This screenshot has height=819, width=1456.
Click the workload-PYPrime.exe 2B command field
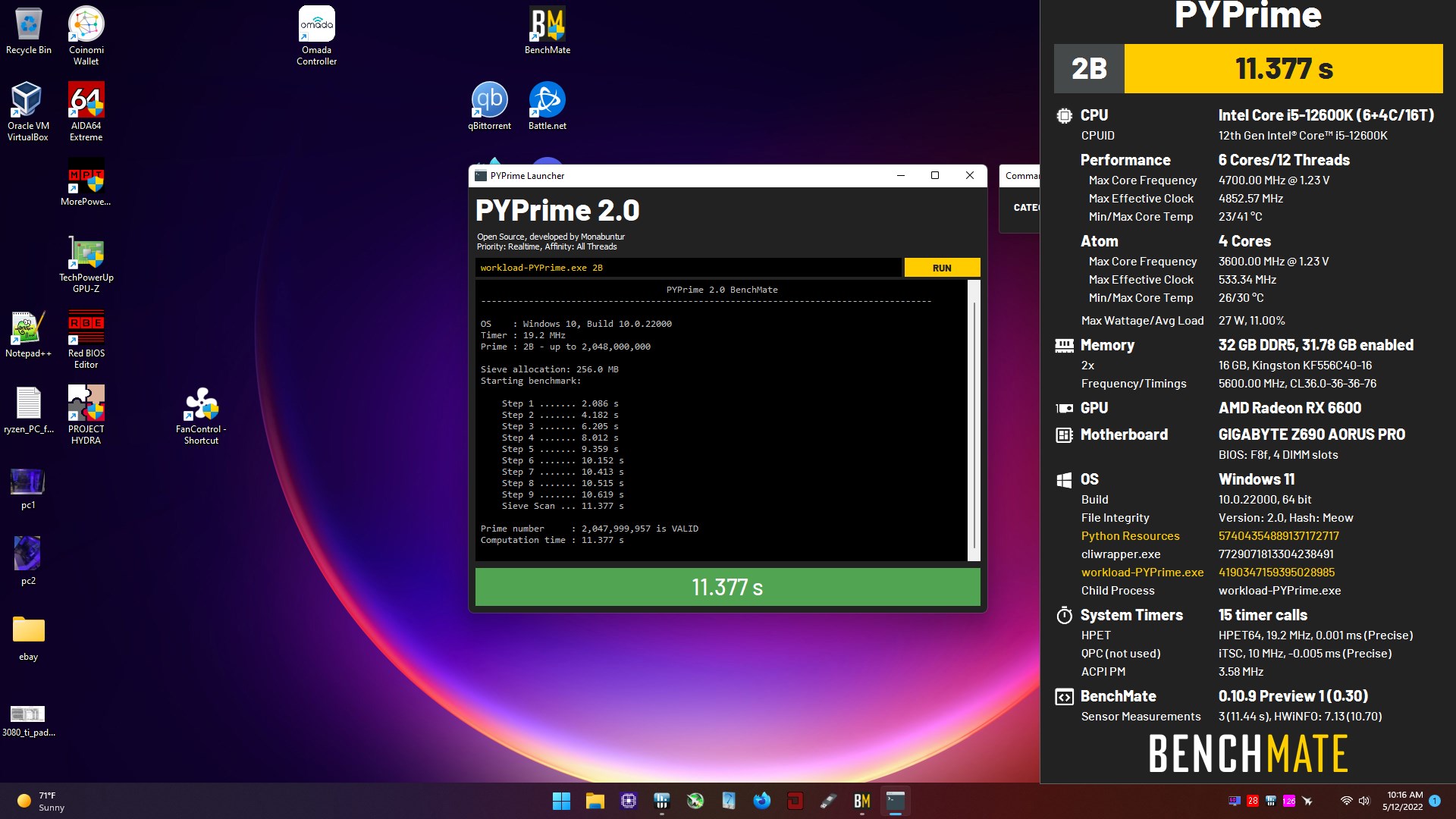688,268
